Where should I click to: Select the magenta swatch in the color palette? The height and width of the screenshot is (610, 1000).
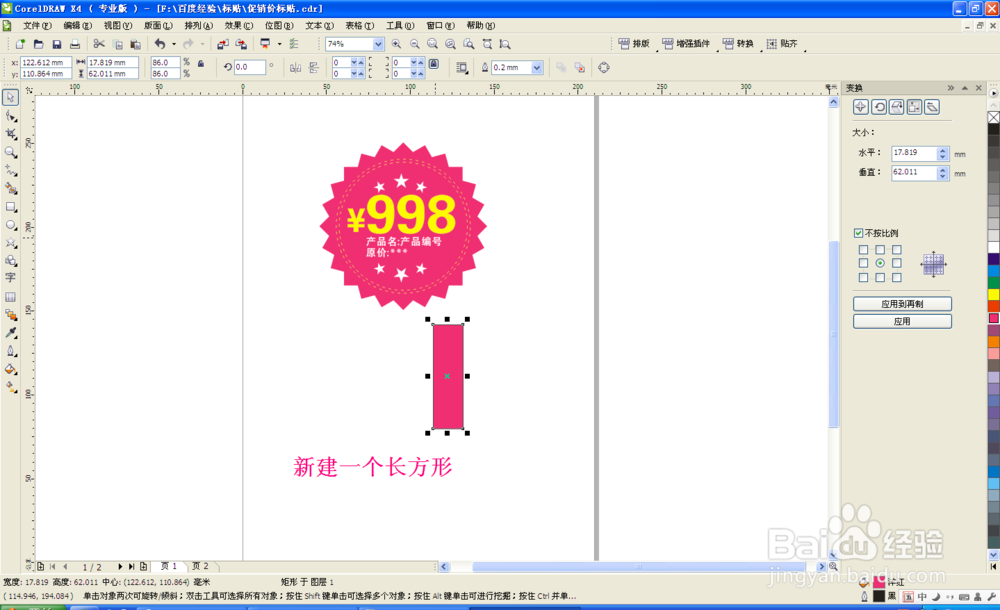coord(992,320)
